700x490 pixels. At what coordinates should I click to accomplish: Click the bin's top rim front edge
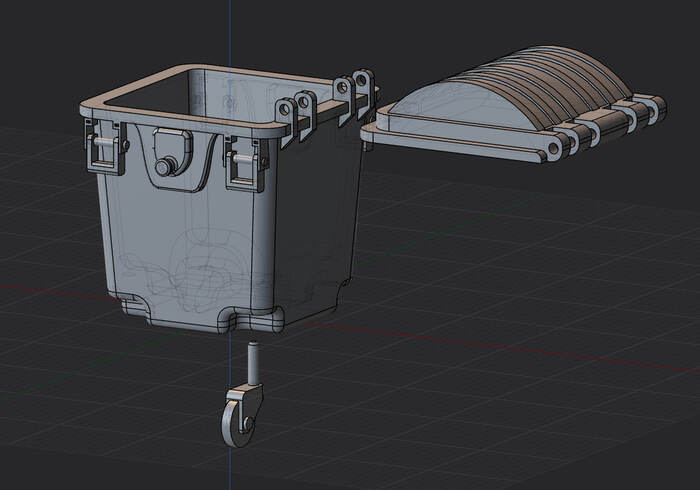coord(180,121)
